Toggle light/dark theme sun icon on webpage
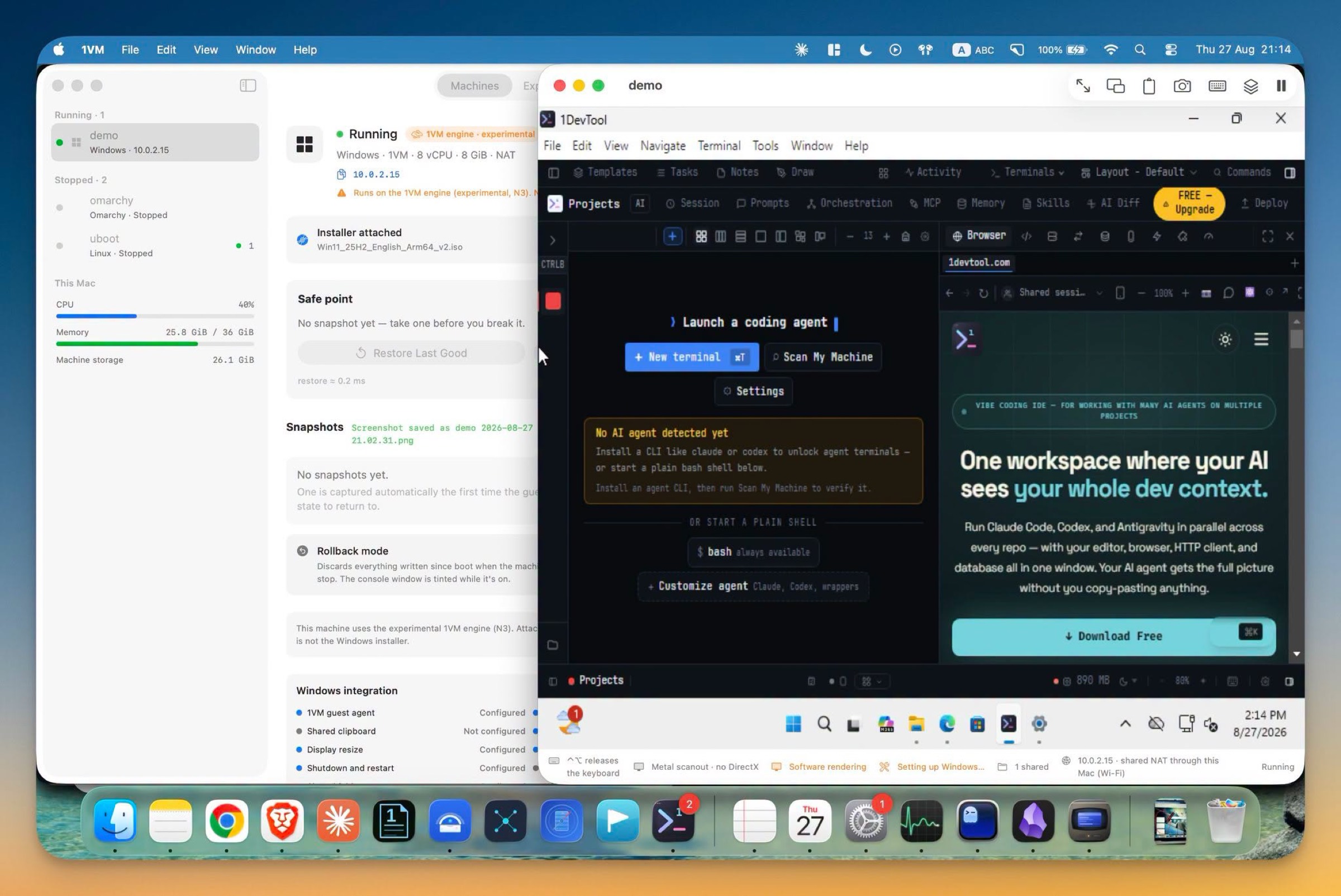The image size is (1341, 896). [1225, 340]
